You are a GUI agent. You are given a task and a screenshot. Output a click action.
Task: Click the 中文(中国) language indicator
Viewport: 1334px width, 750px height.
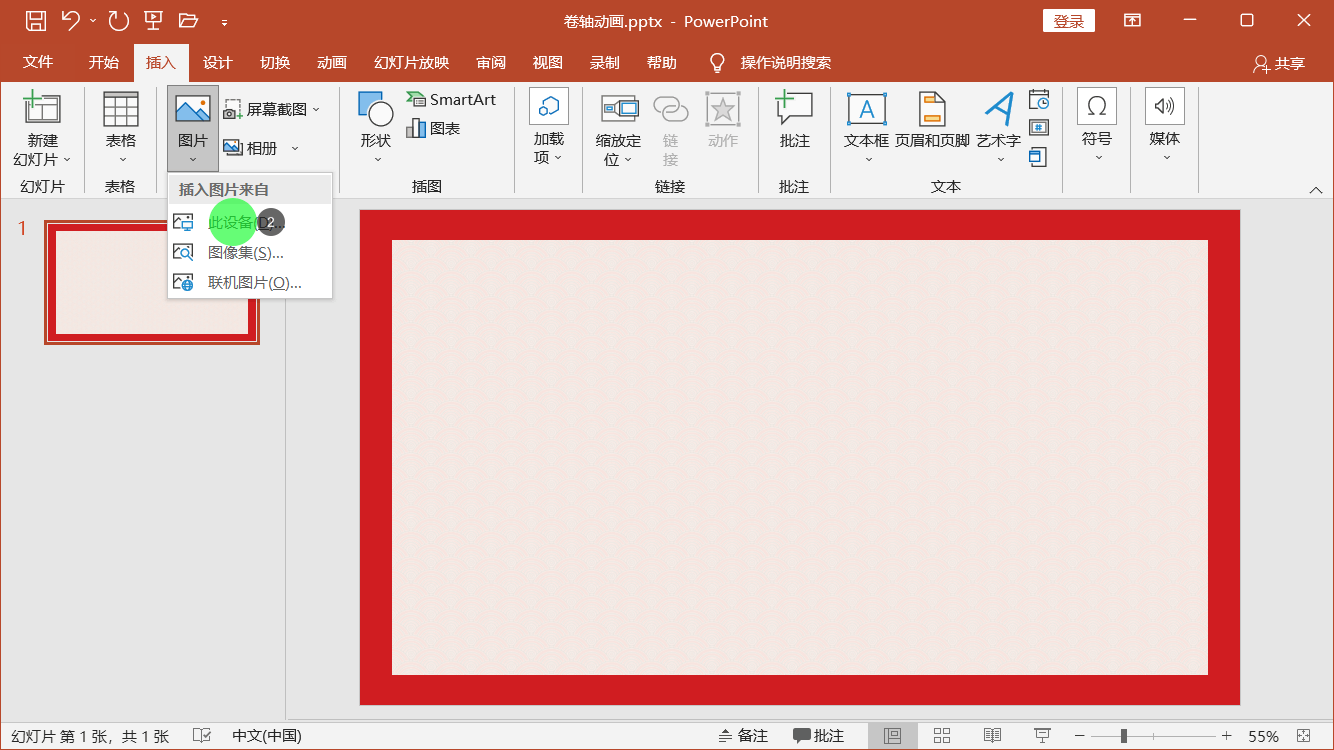tap(267, 736)
